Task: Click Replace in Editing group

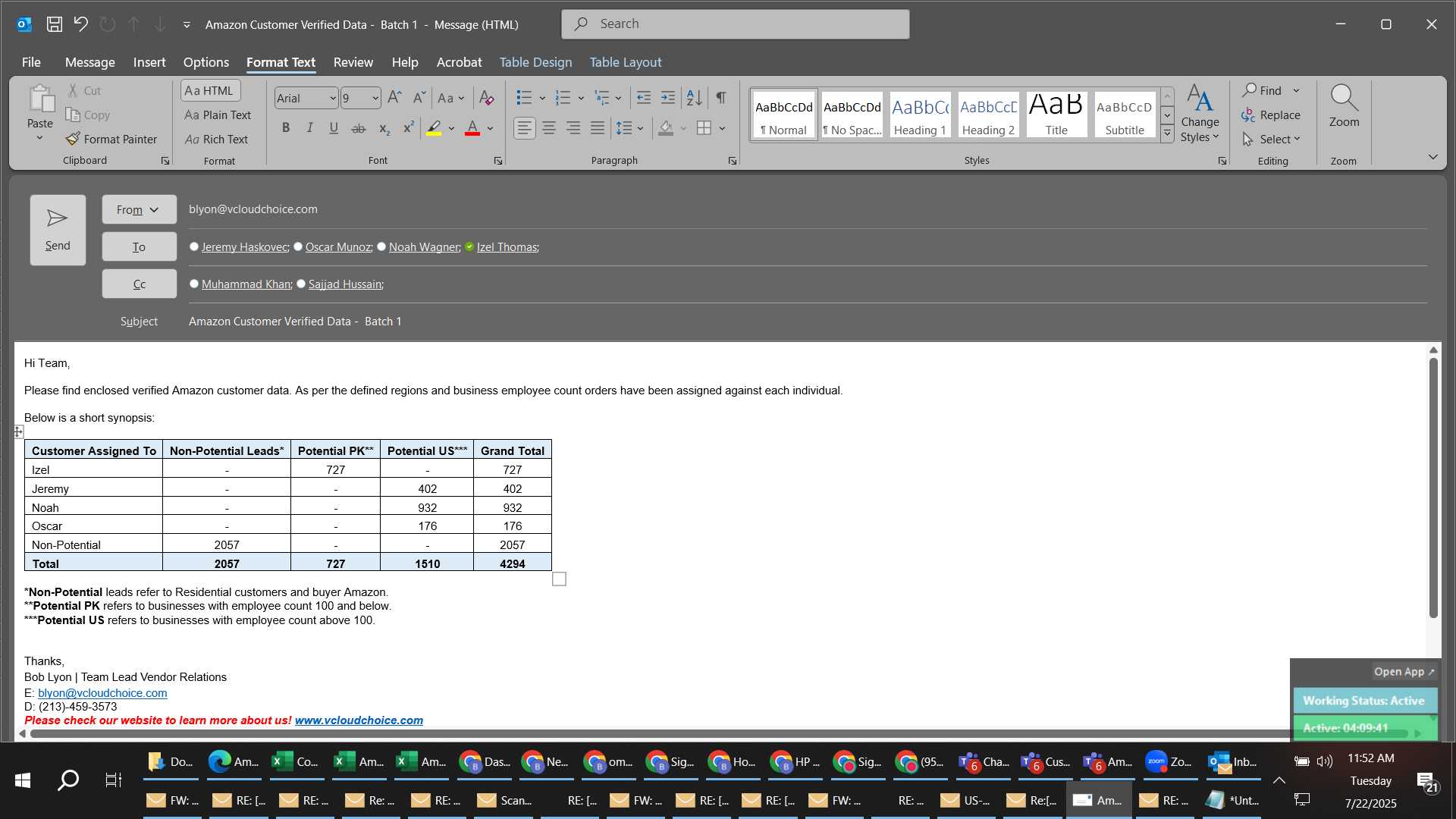Action: click(1271, 115)
